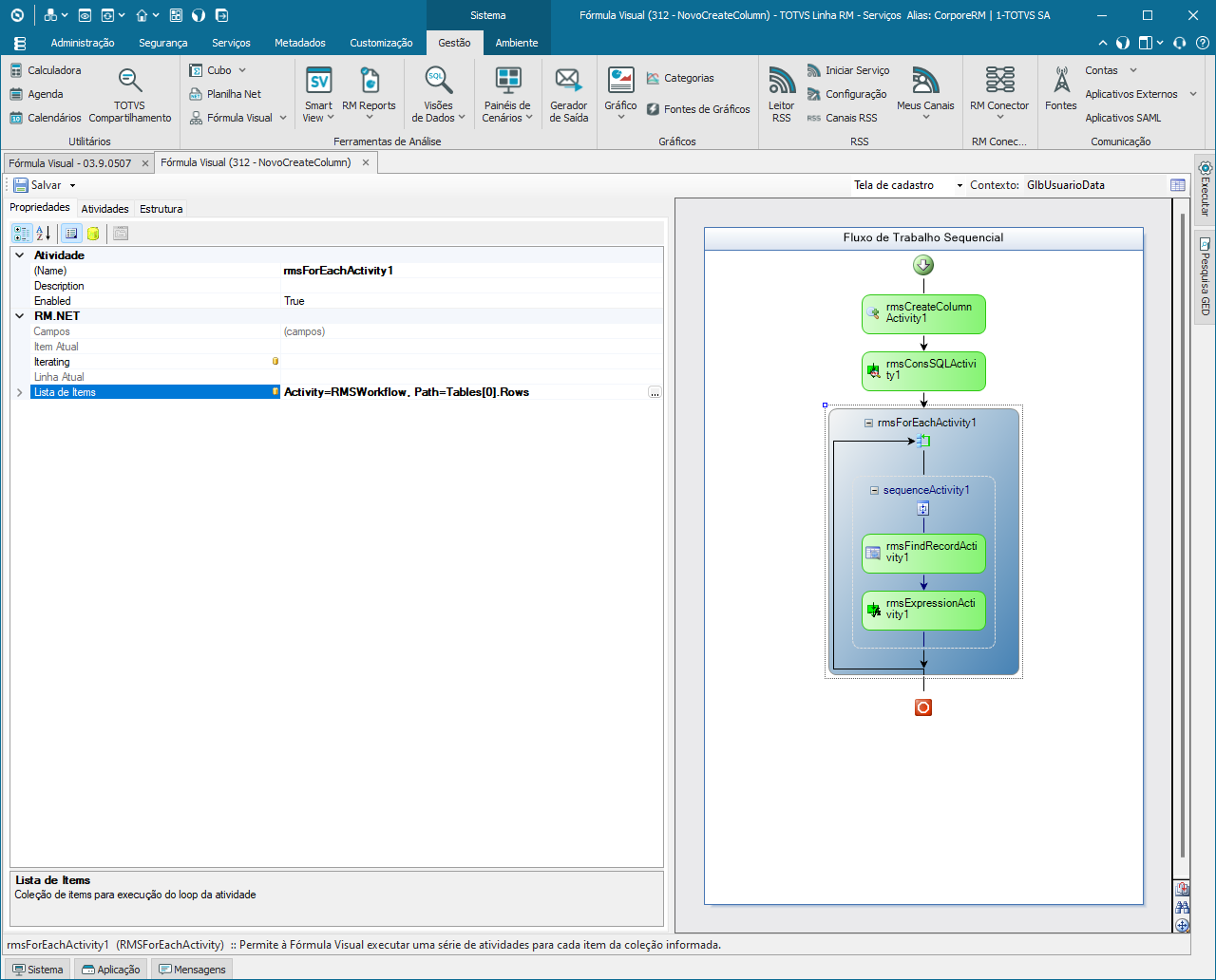
Task: Open the Ambiente ribbon tab
Action: [x=517, y=43]
